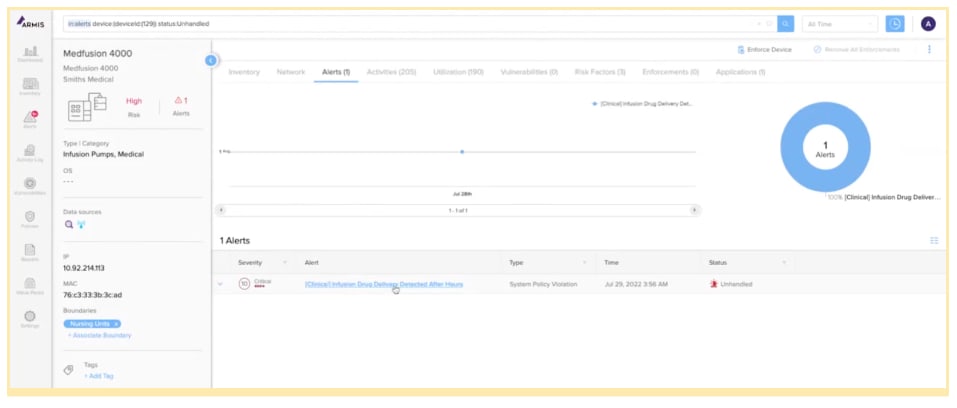This screenshot has width=957, height=408.
Task: Collapse the device details panel arrow
Action: point(211,60)
